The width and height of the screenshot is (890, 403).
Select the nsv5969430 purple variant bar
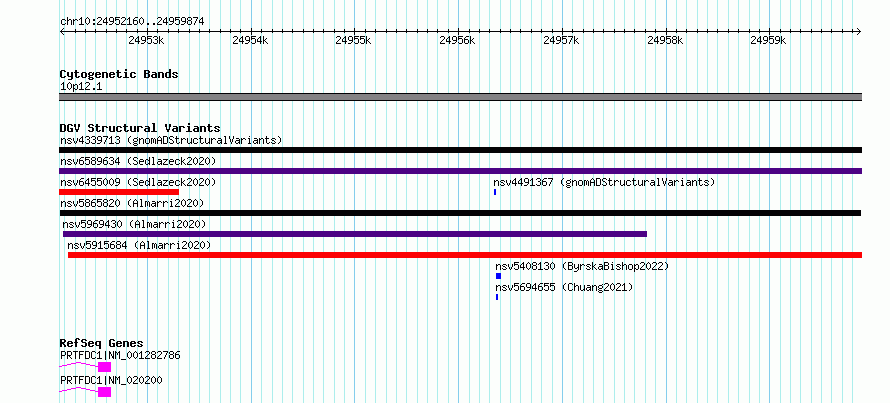pyautogui.click(x=355, y=234)
